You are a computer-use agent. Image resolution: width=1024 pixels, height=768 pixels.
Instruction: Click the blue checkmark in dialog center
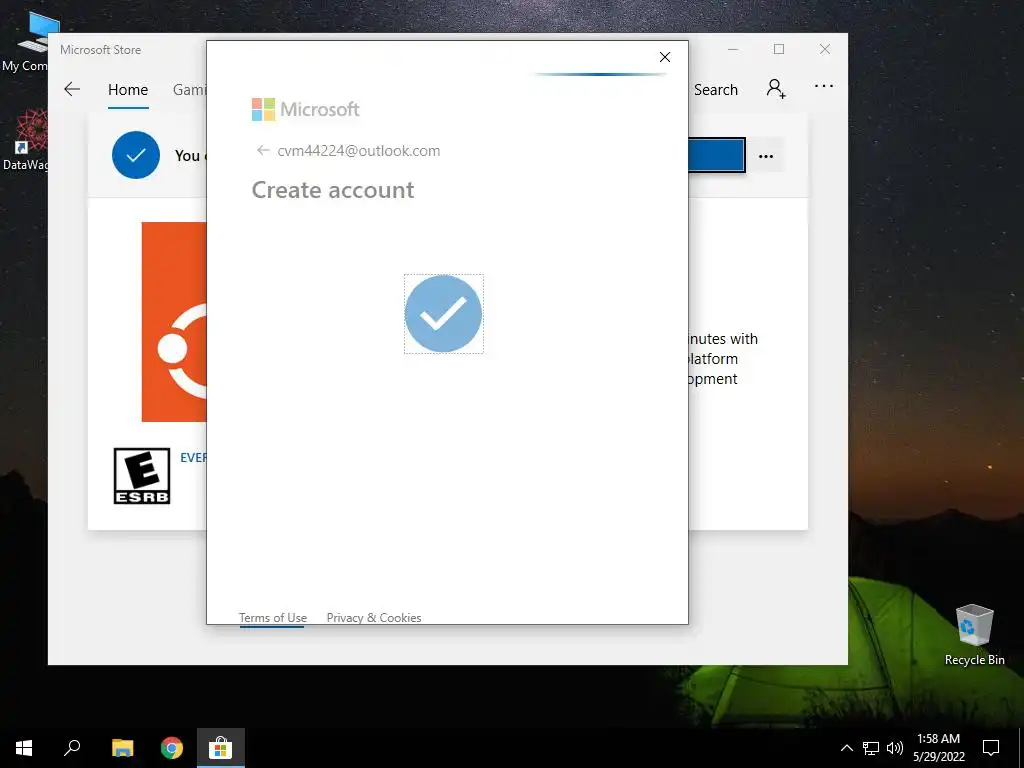click(443, 314)
